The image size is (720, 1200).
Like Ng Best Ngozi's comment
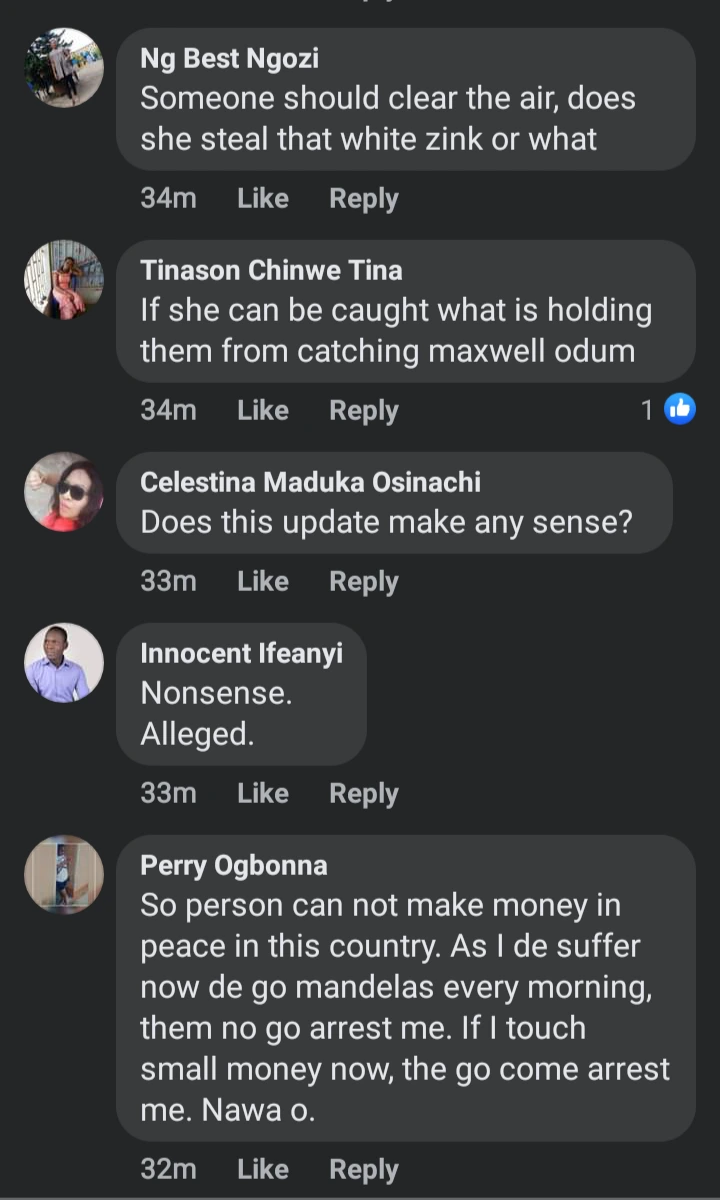click(x=263, y=199)
